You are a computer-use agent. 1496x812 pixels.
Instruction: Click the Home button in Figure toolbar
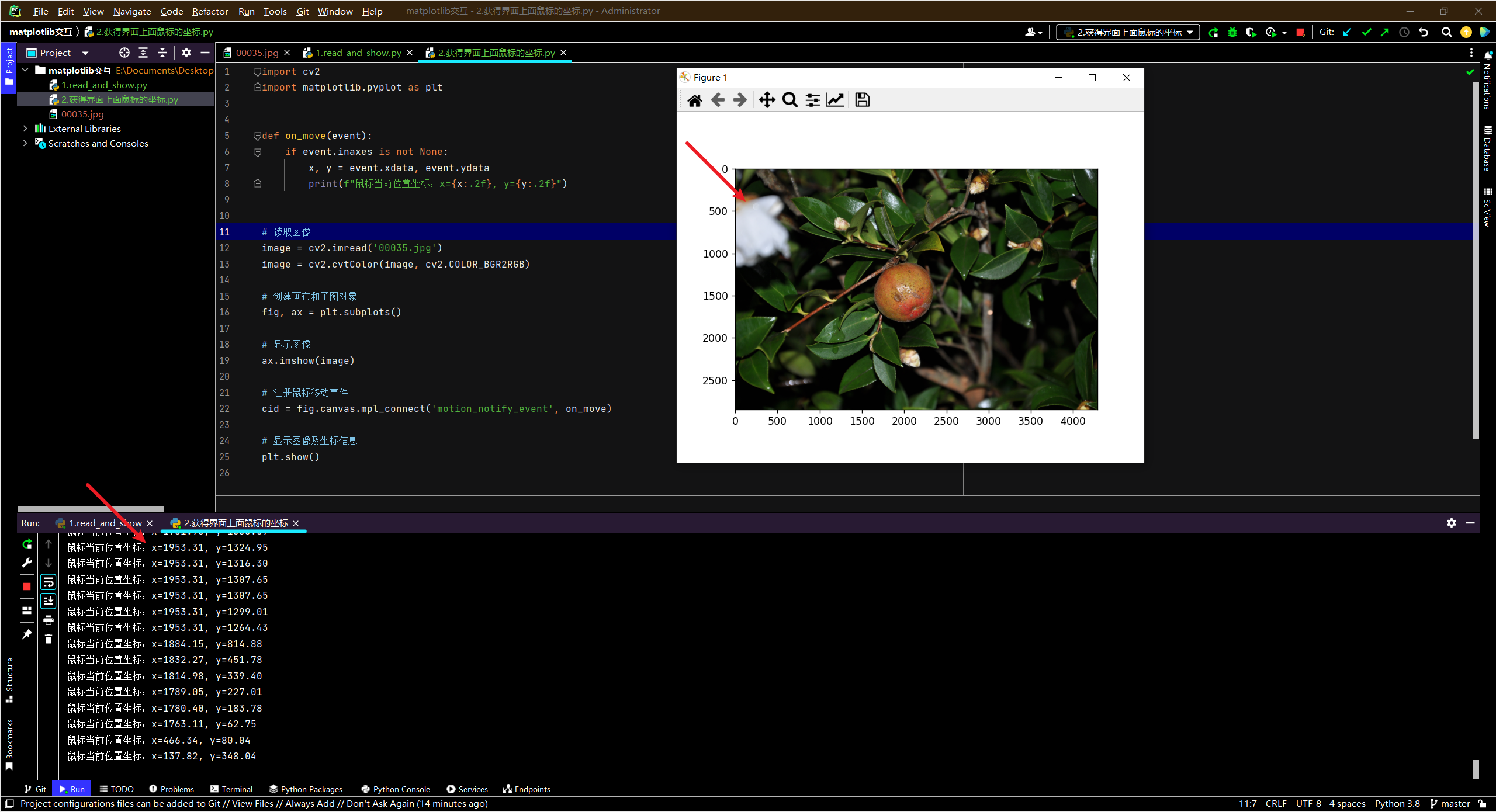pos(694,100)
